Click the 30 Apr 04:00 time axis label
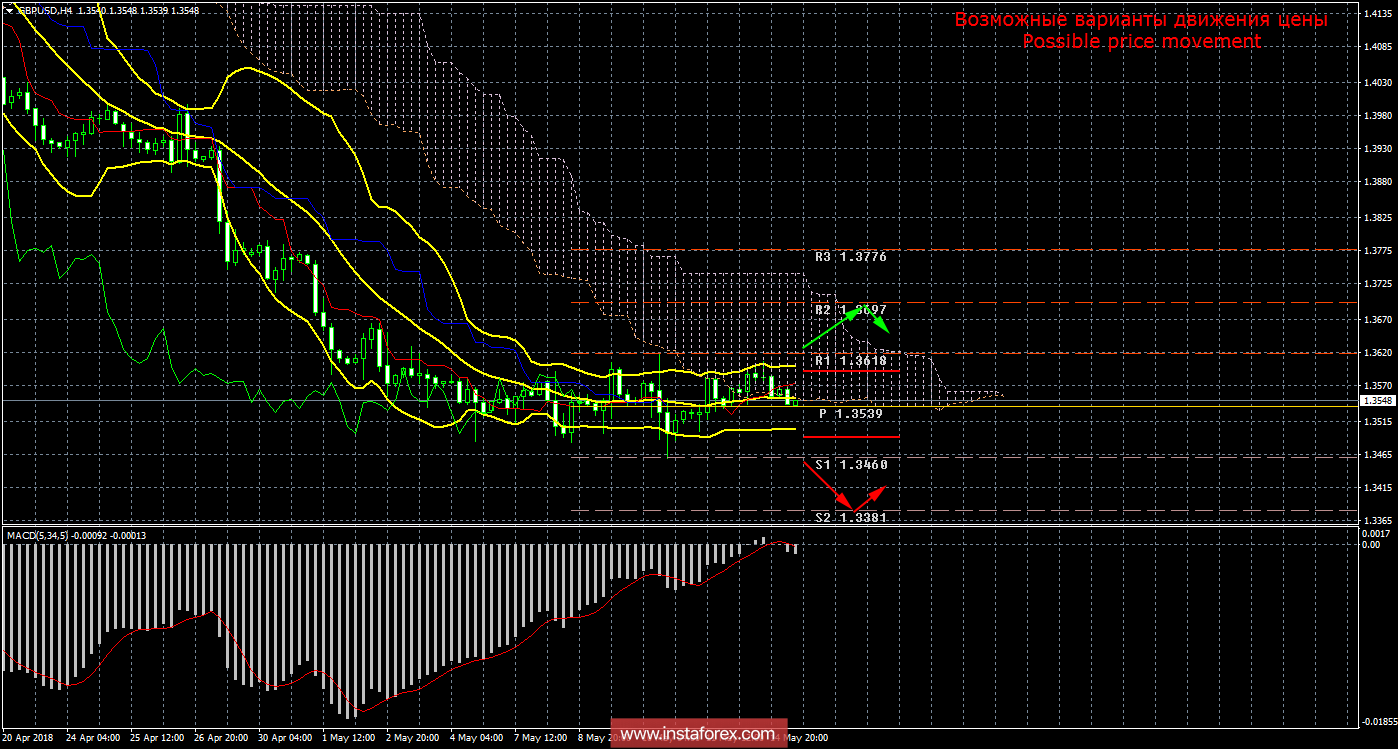The height and width of the screenshot is (749, 1398). [287, 738]
